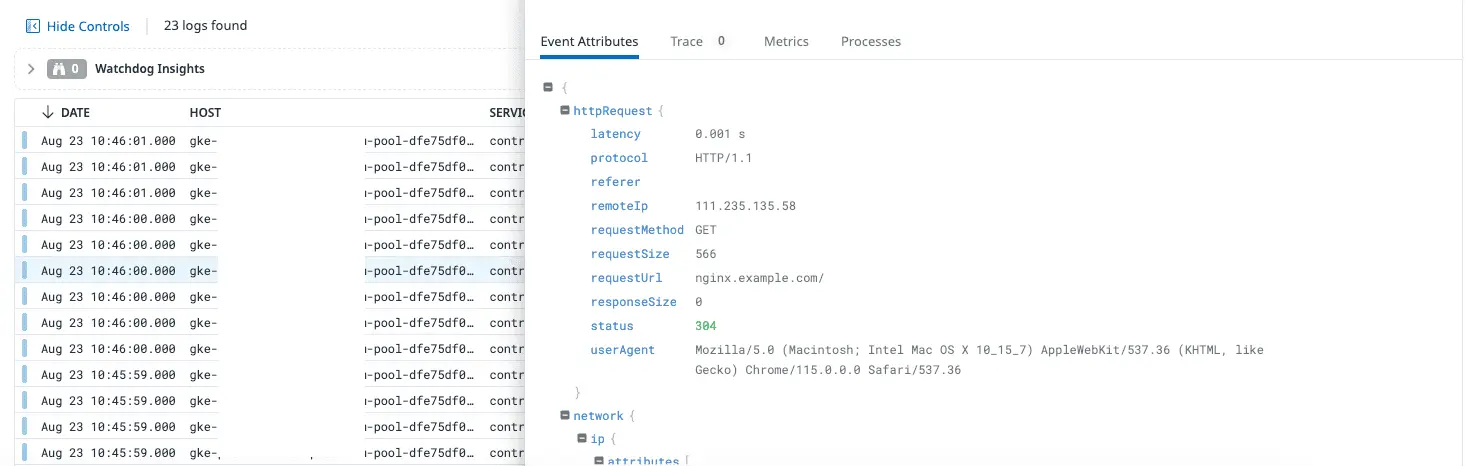
Task: Click Hide Controls link
Action: coord(88,26)
